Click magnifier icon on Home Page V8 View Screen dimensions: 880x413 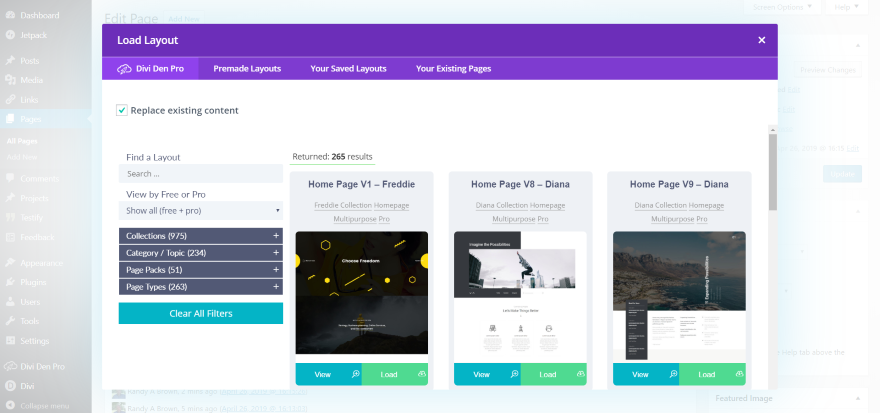pos(514,374)
